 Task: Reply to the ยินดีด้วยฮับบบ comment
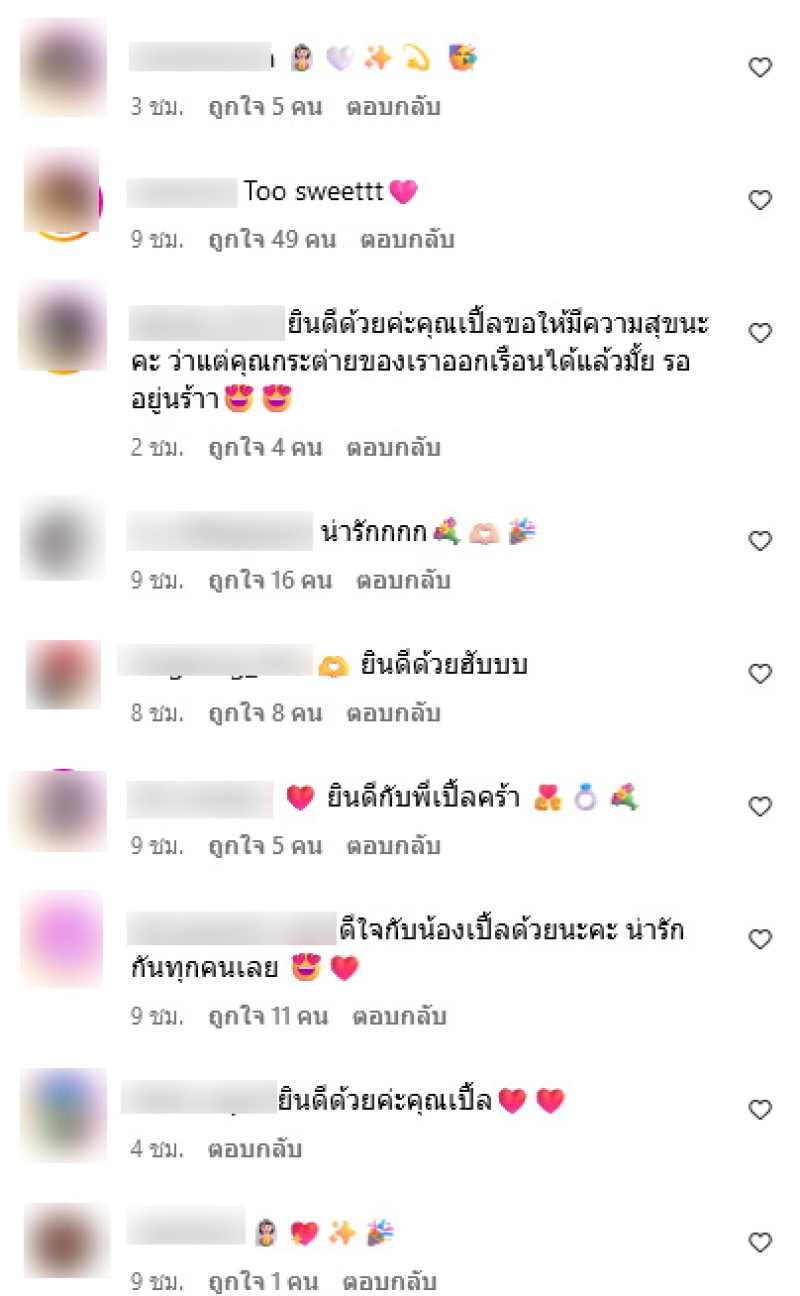tap(393, 713)
